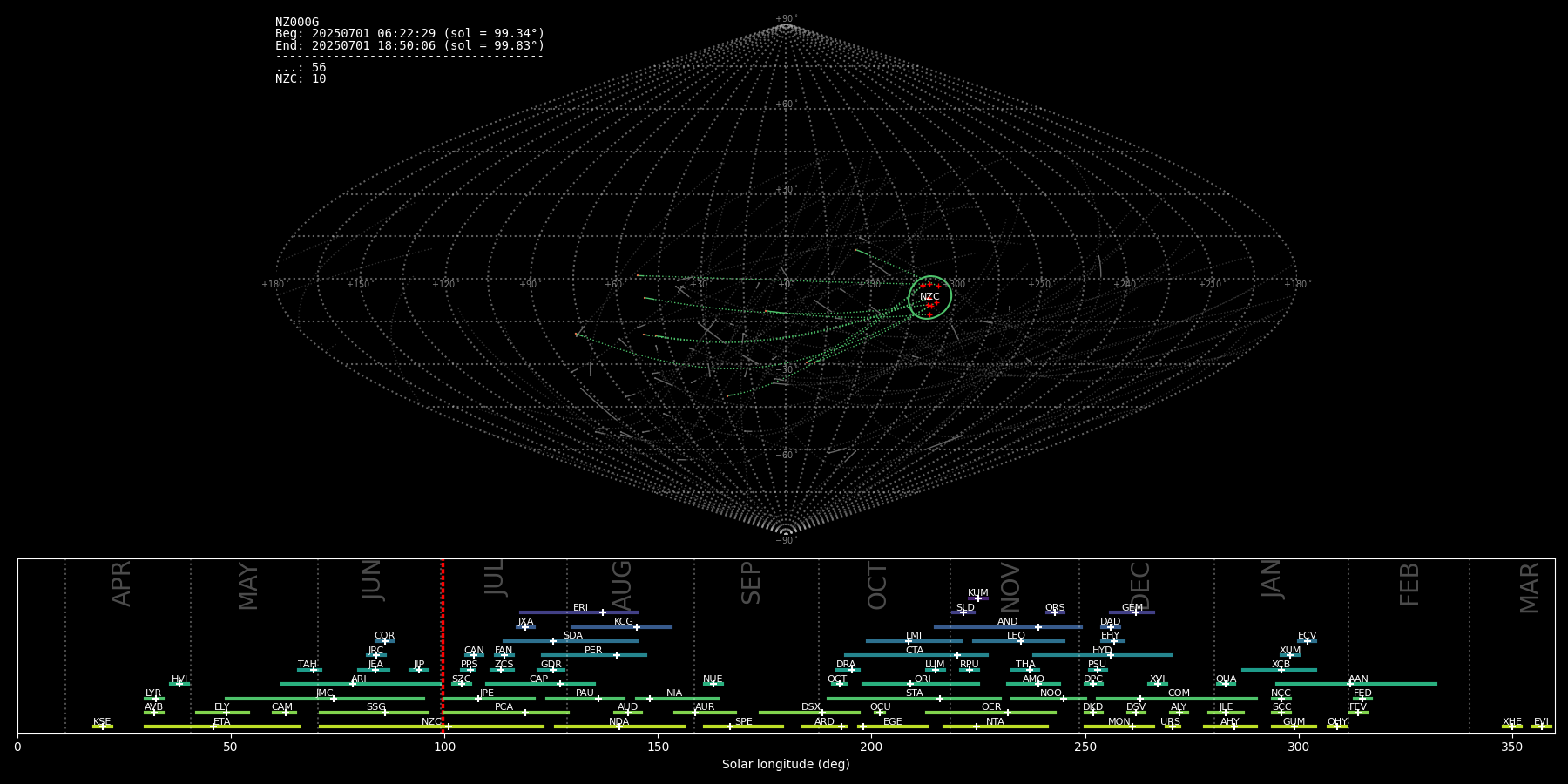Click the 'Solar longitude (deg)' axis label
This screenshot has height=784, width=1568.
coord(786,764)
